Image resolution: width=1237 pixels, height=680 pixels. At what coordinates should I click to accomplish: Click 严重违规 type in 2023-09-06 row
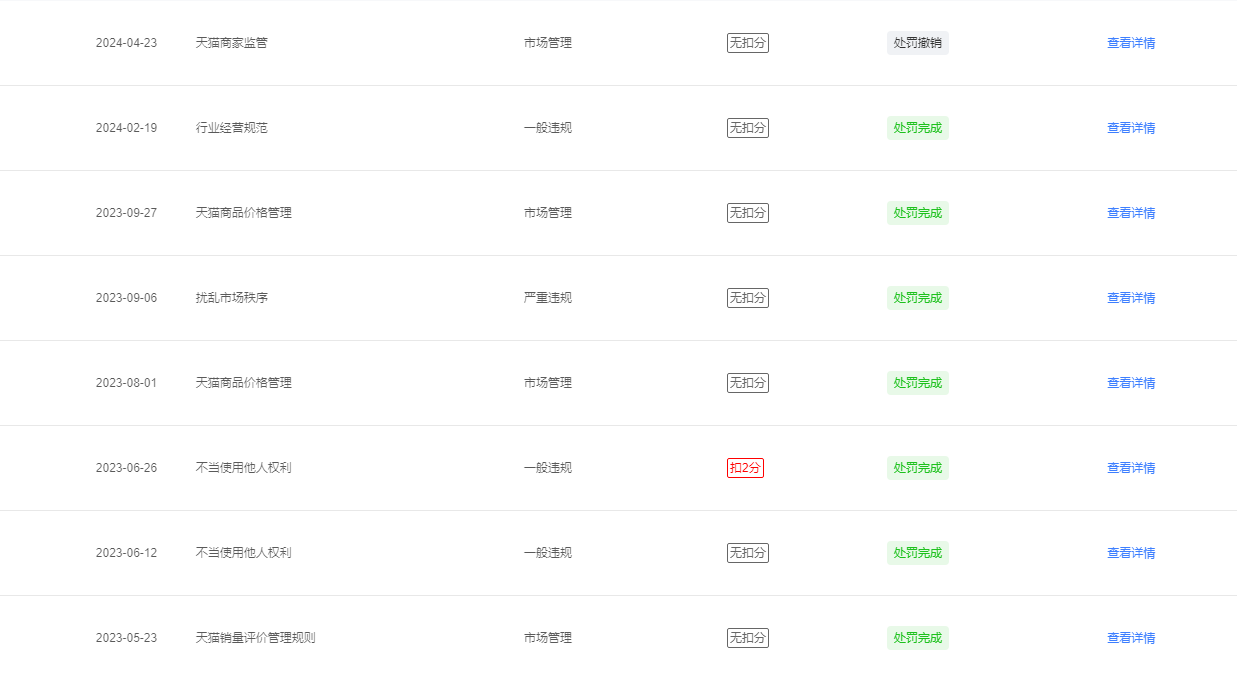(x=548, y=298)
